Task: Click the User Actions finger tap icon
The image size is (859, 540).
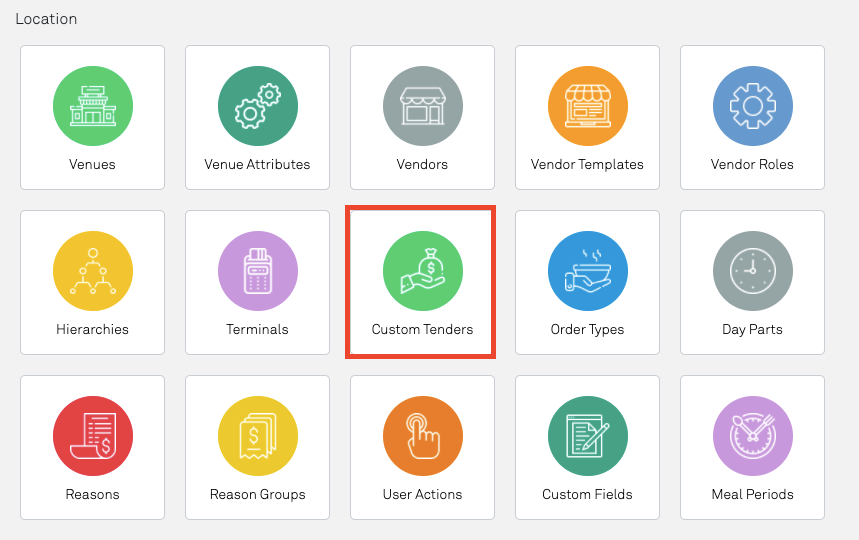Action: point(422,436)
